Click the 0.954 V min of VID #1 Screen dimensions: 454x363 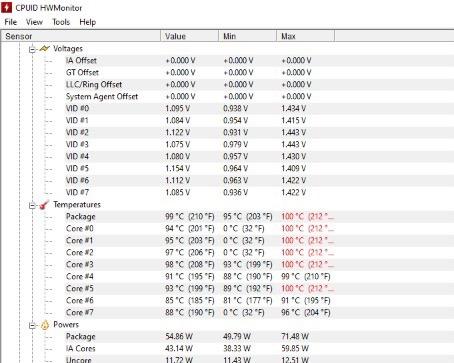(x=236, y=121)
